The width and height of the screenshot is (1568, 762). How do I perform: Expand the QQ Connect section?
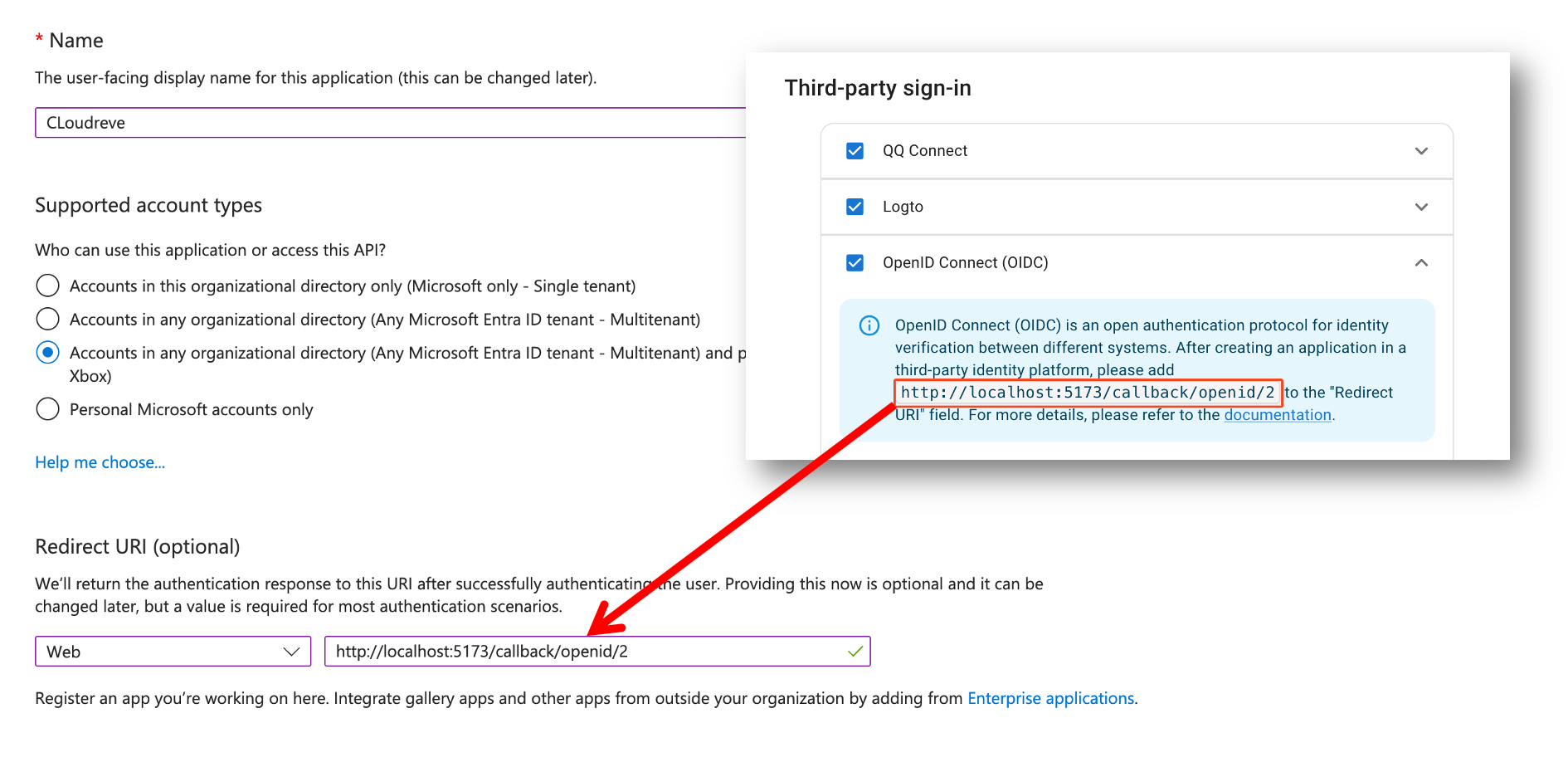pyautogui.click(x=1421, y=151)
